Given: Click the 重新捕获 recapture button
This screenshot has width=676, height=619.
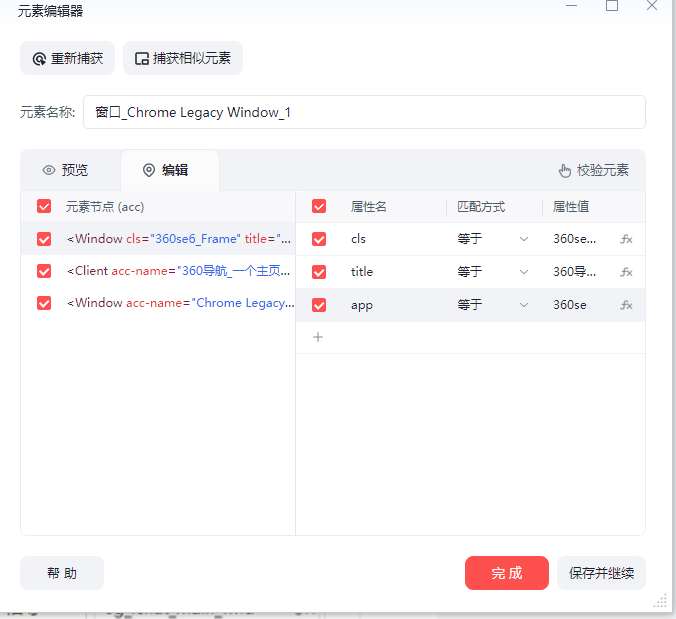Looking at the screenshot, I should (68, 58).
